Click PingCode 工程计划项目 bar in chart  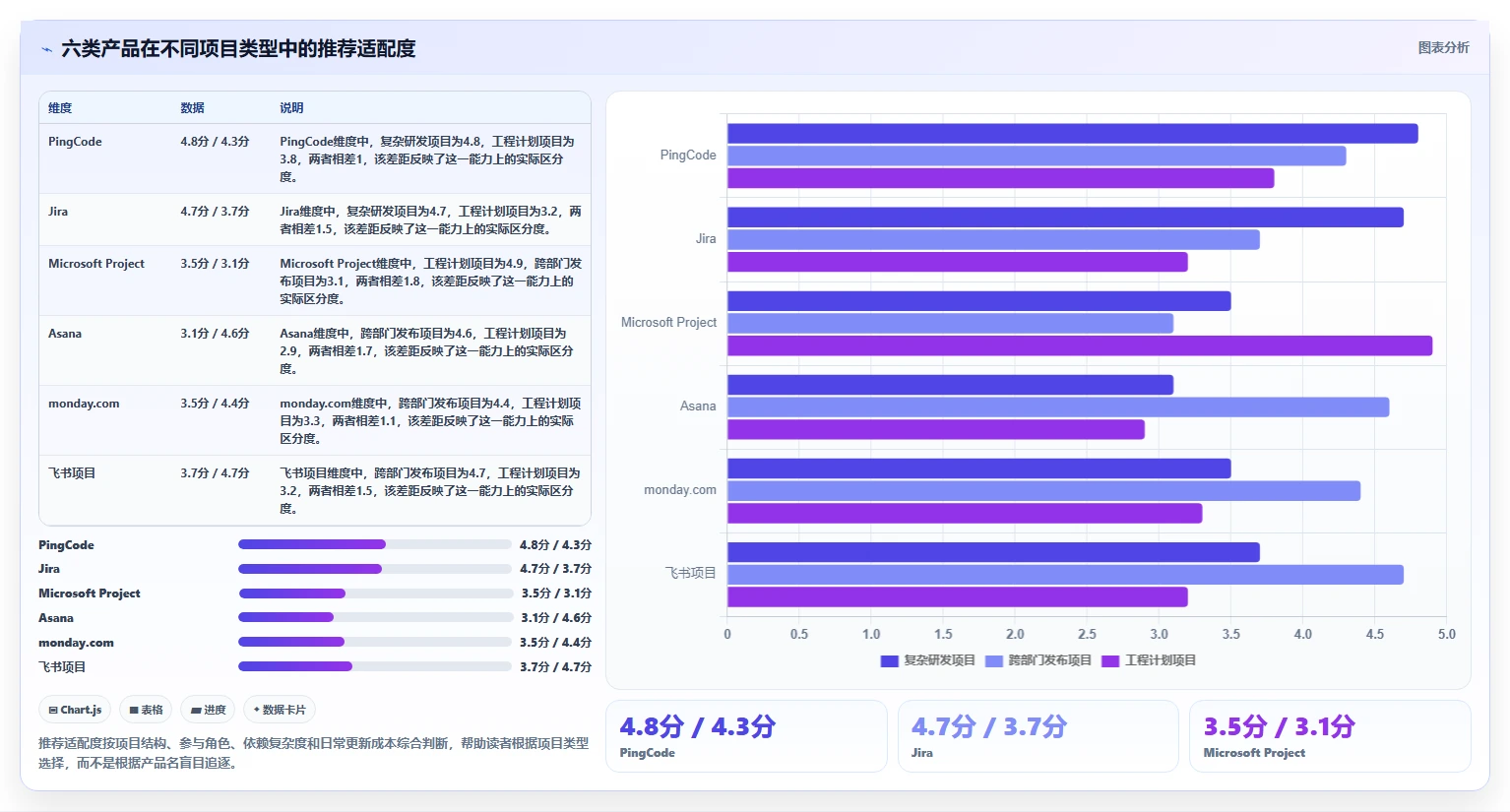[x=1001, y=178]
